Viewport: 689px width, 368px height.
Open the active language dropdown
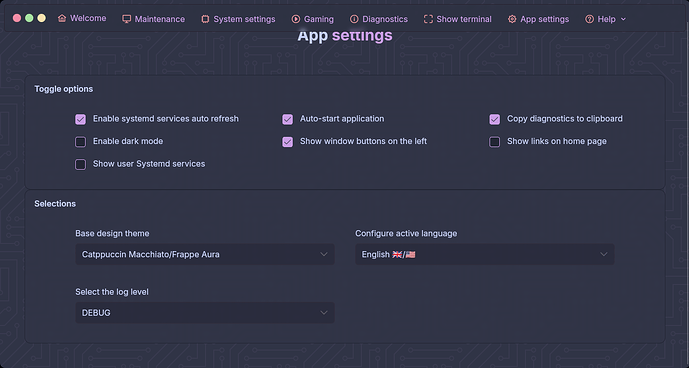click(x=485, y=254)
